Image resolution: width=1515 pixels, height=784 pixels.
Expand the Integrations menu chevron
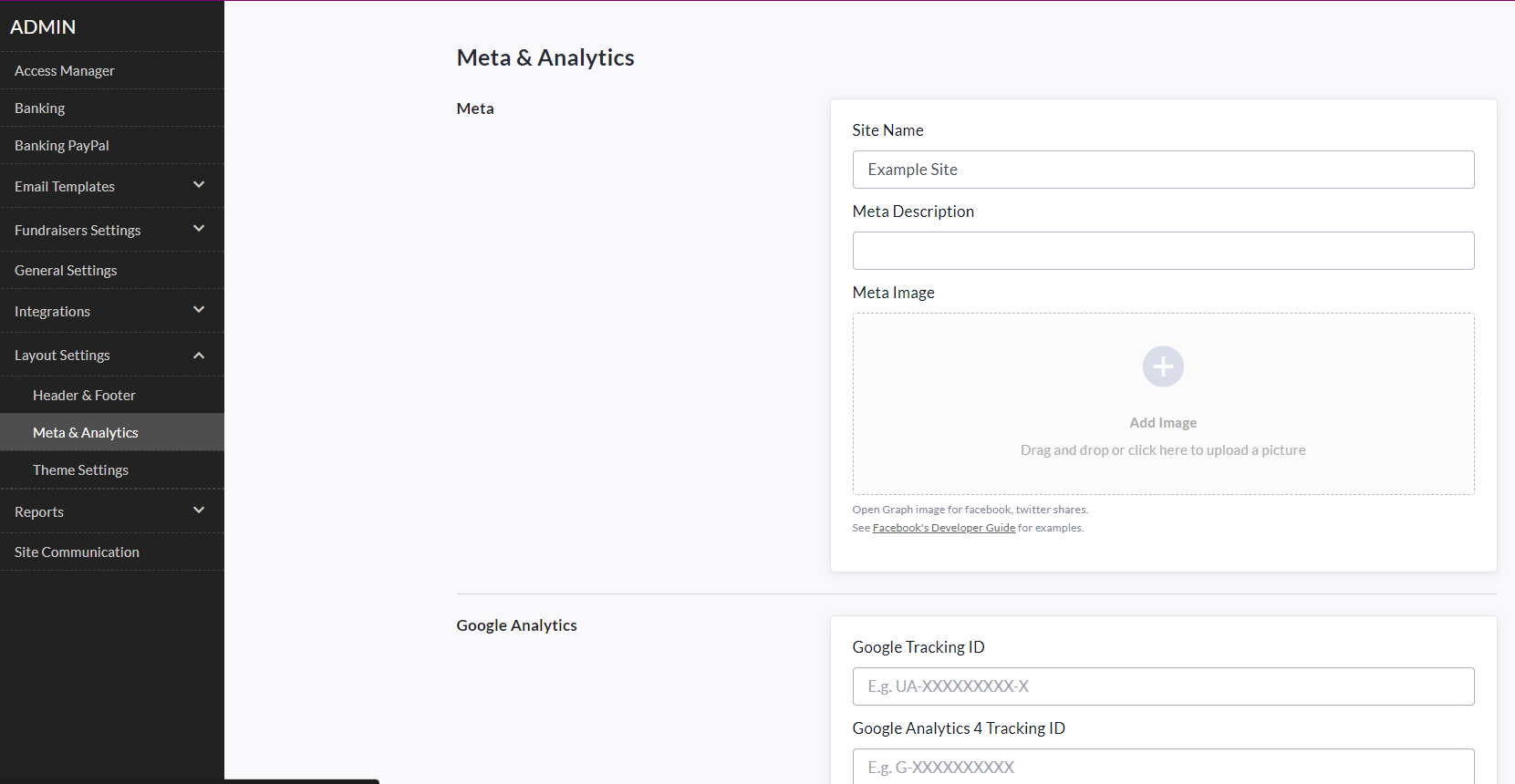point(199,310)
